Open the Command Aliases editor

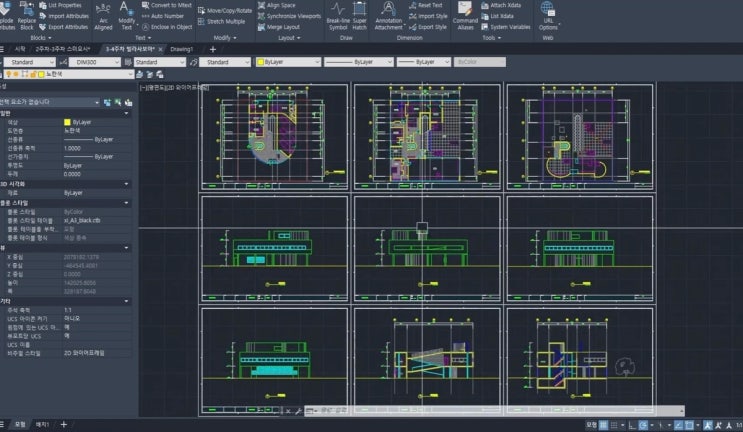[465, 16]
